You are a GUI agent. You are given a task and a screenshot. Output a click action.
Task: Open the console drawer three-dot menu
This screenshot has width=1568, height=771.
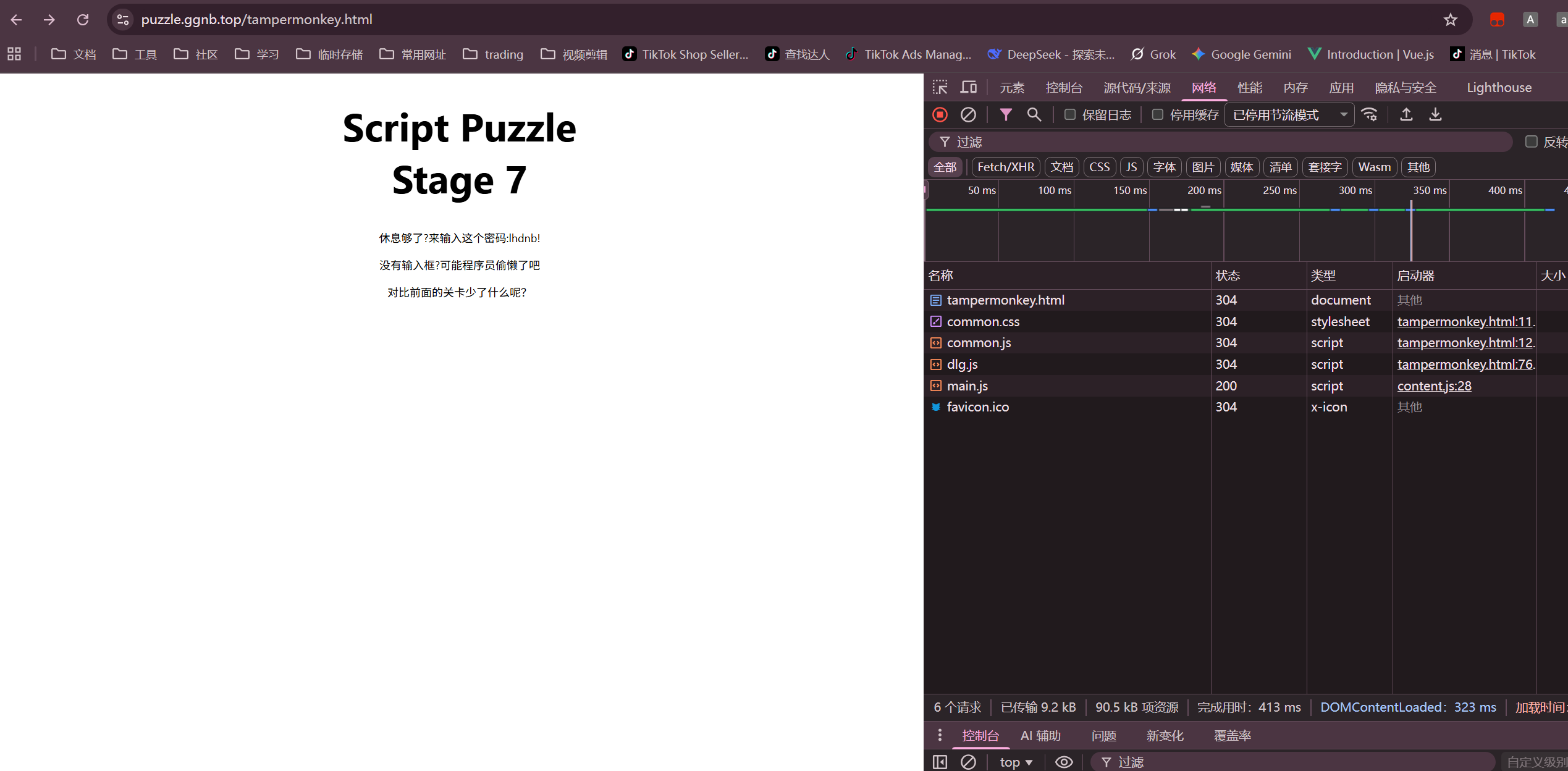tap(940, 735)
